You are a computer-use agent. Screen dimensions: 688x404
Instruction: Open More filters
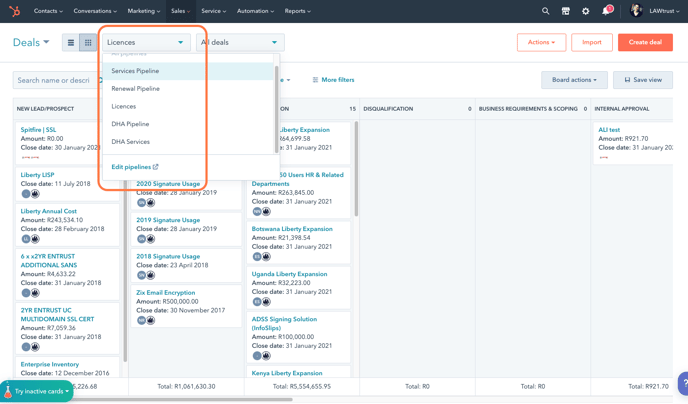(x=333, y=80)
